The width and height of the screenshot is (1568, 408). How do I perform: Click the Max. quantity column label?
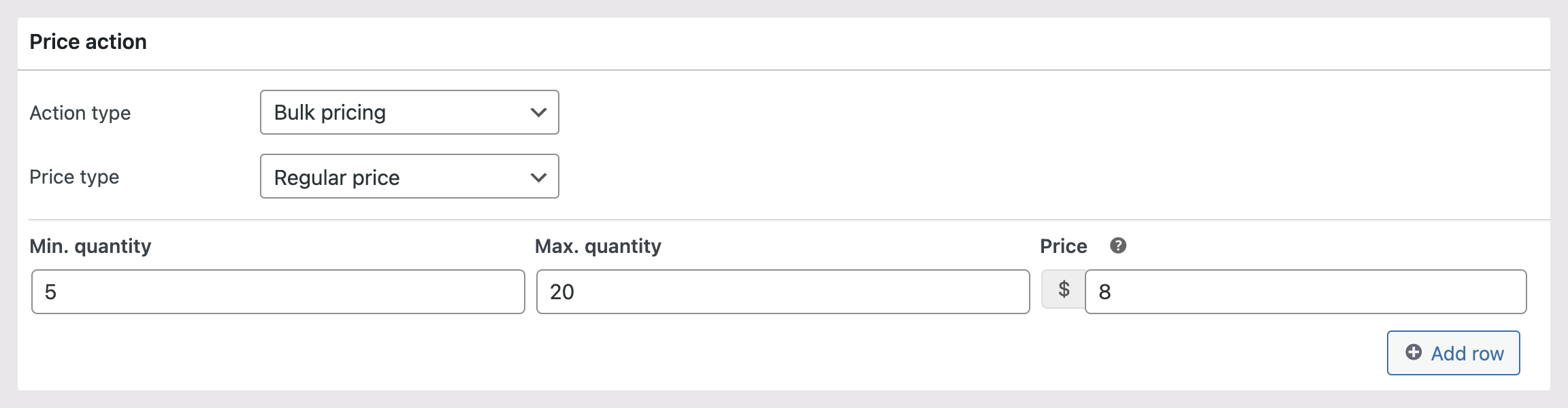click(598, 246)
